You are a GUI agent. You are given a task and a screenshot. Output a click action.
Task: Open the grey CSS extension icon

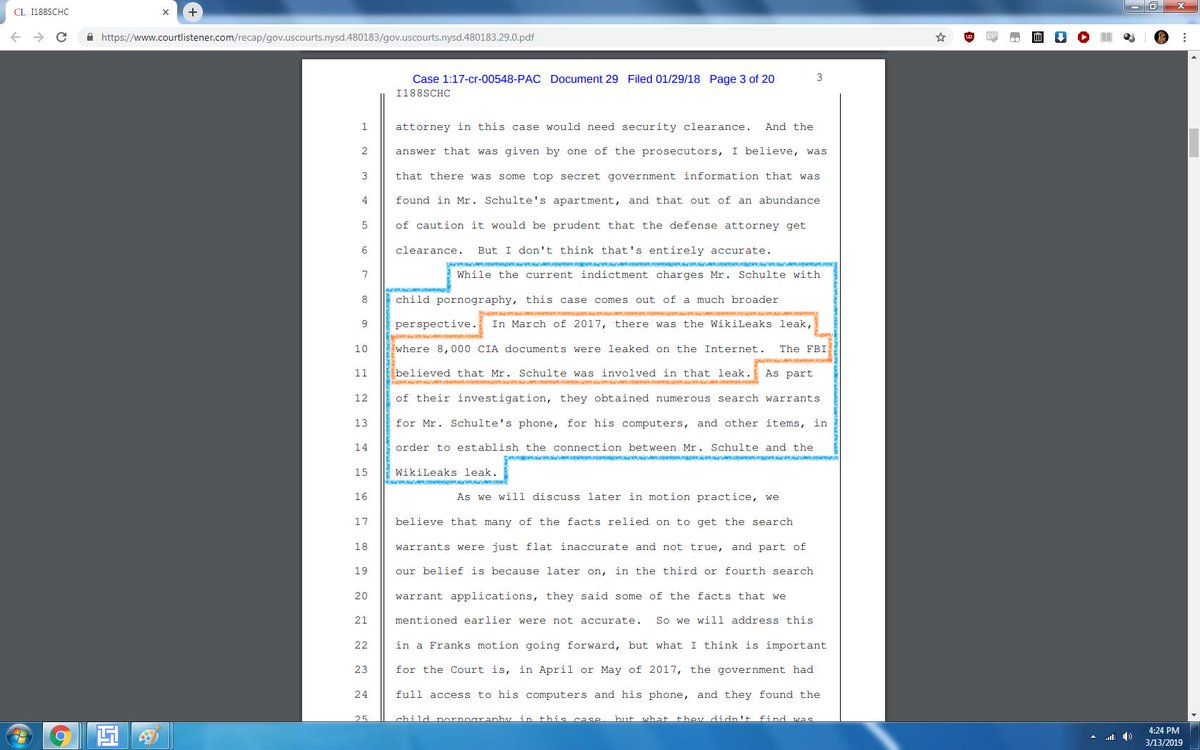coord(992,37)
